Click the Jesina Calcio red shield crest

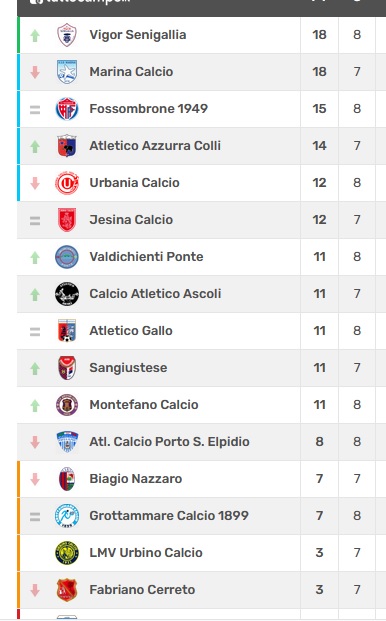[x=67, y=220]
